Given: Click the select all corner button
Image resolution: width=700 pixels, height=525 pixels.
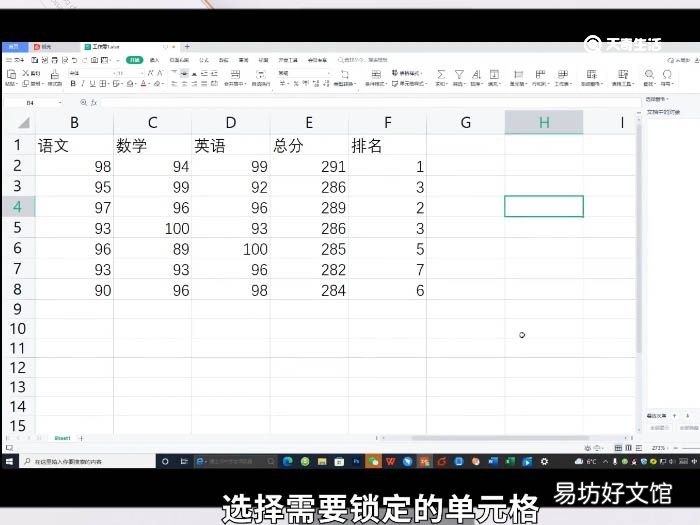Looking at the screenshot, I should [x=19, y=122].
